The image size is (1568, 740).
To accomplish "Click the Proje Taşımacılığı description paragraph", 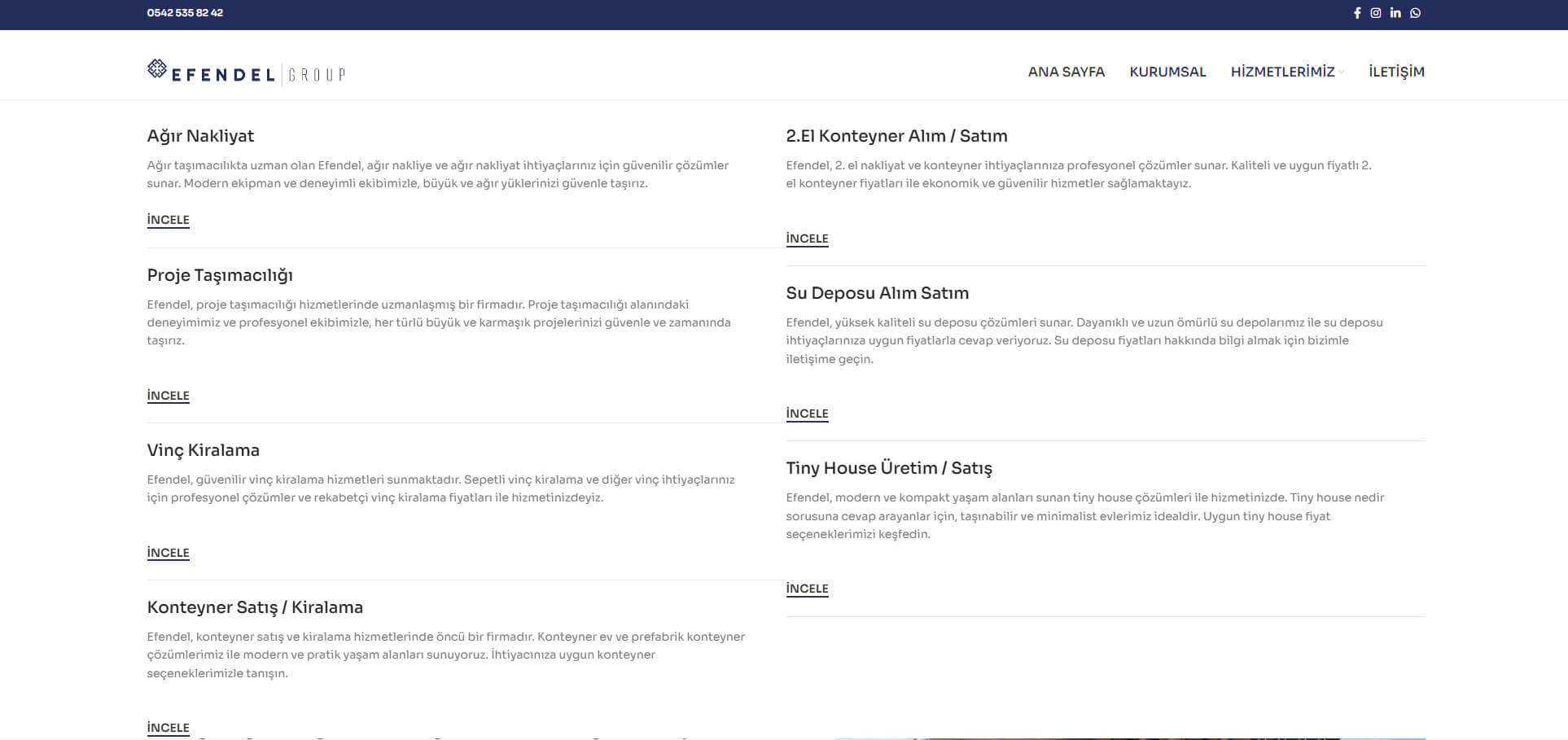I will coord(439,322).
